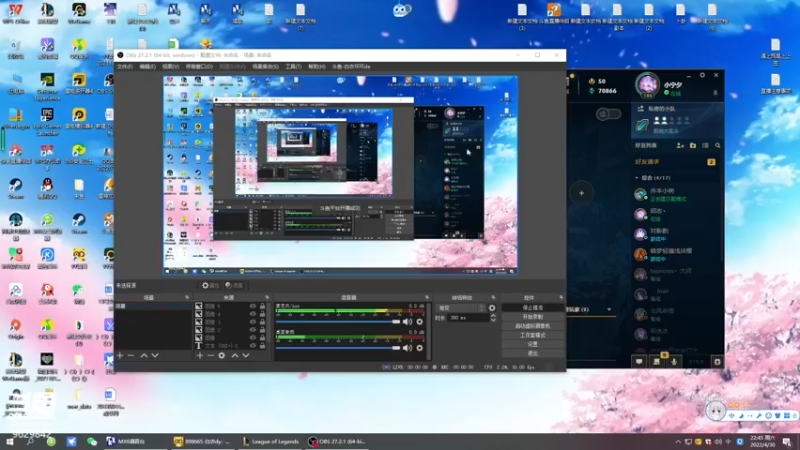
Task: Open the 渐变 scene transition dropdown
Action: tap(461, 308)
